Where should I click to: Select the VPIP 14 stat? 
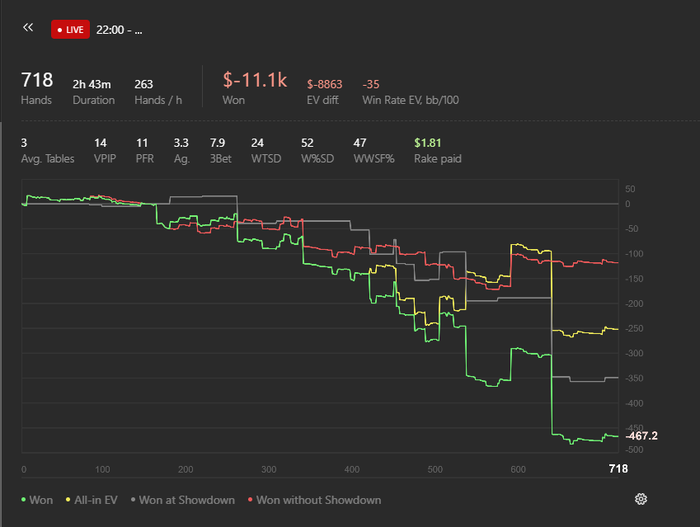[105, 151]
